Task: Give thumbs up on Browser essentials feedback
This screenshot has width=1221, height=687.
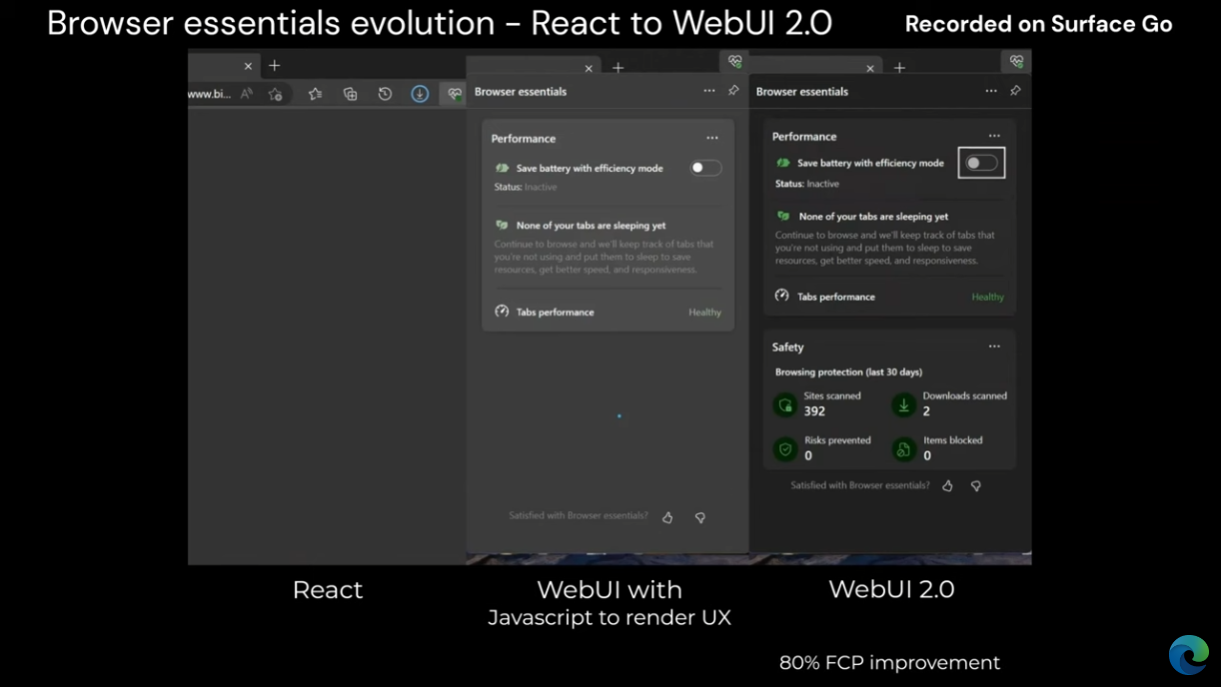Action: point(947,485)
